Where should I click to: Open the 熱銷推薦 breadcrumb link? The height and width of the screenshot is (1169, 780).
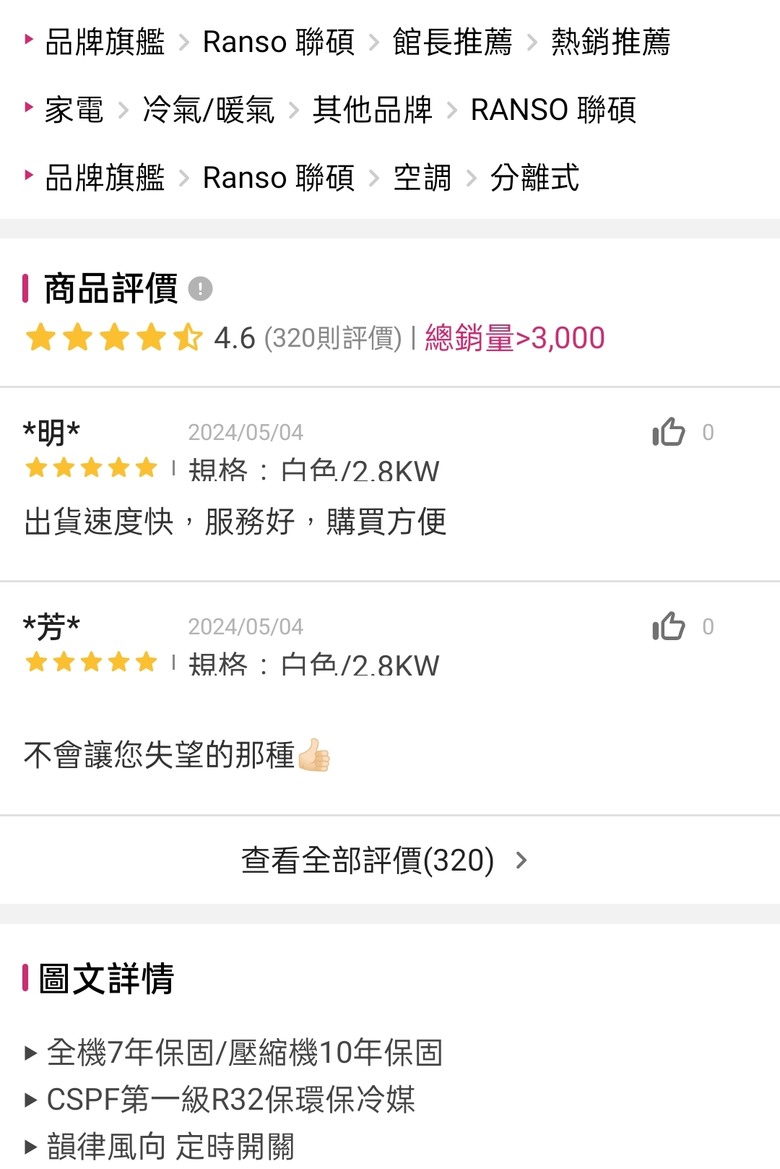tap(611, 42)
